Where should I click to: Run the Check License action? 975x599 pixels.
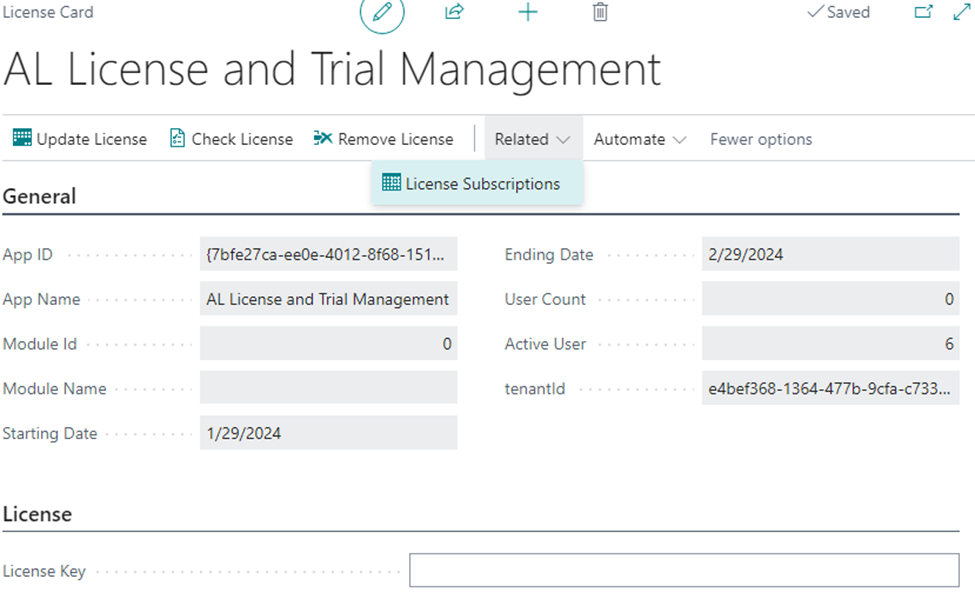(231, 139)
